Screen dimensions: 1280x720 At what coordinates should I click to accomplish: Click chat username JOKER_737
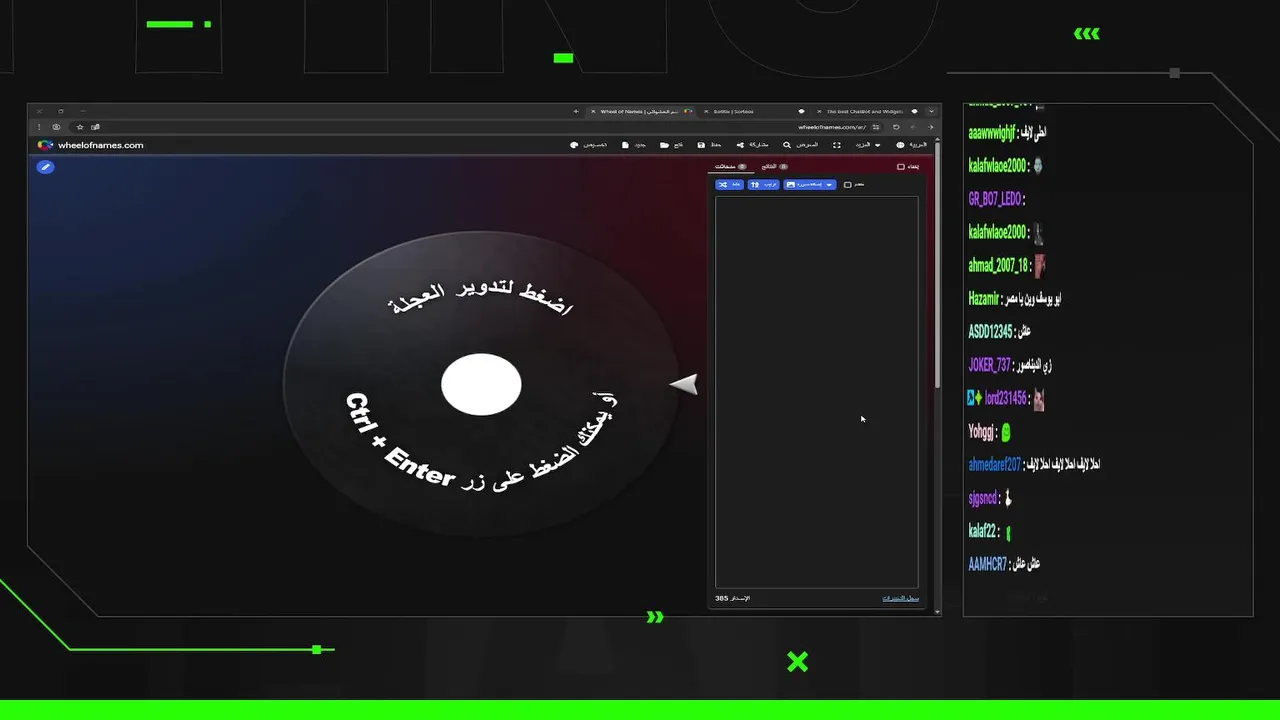pyautogui.click(x=990, y=365)
